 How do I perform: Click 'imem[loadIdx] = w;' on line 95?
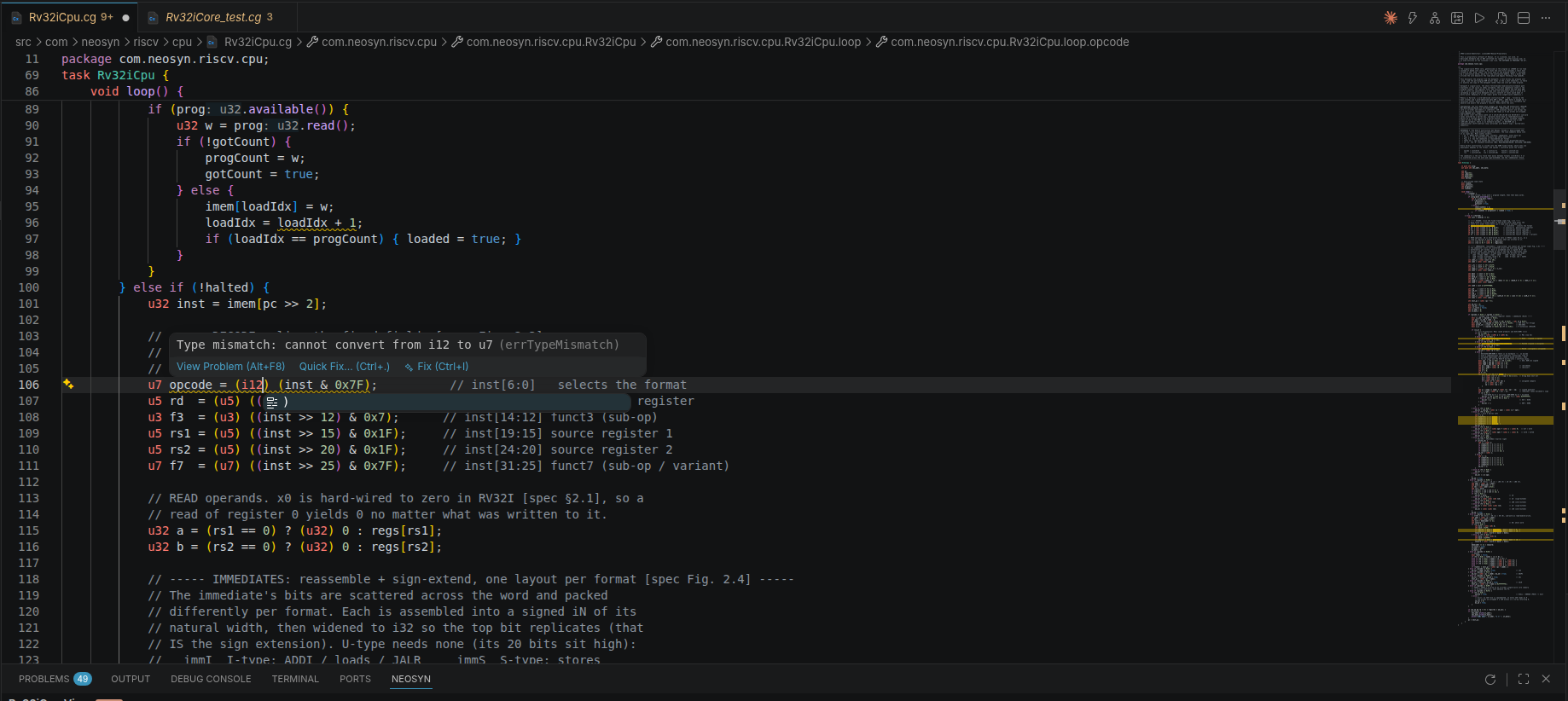(x=270, y=206)
